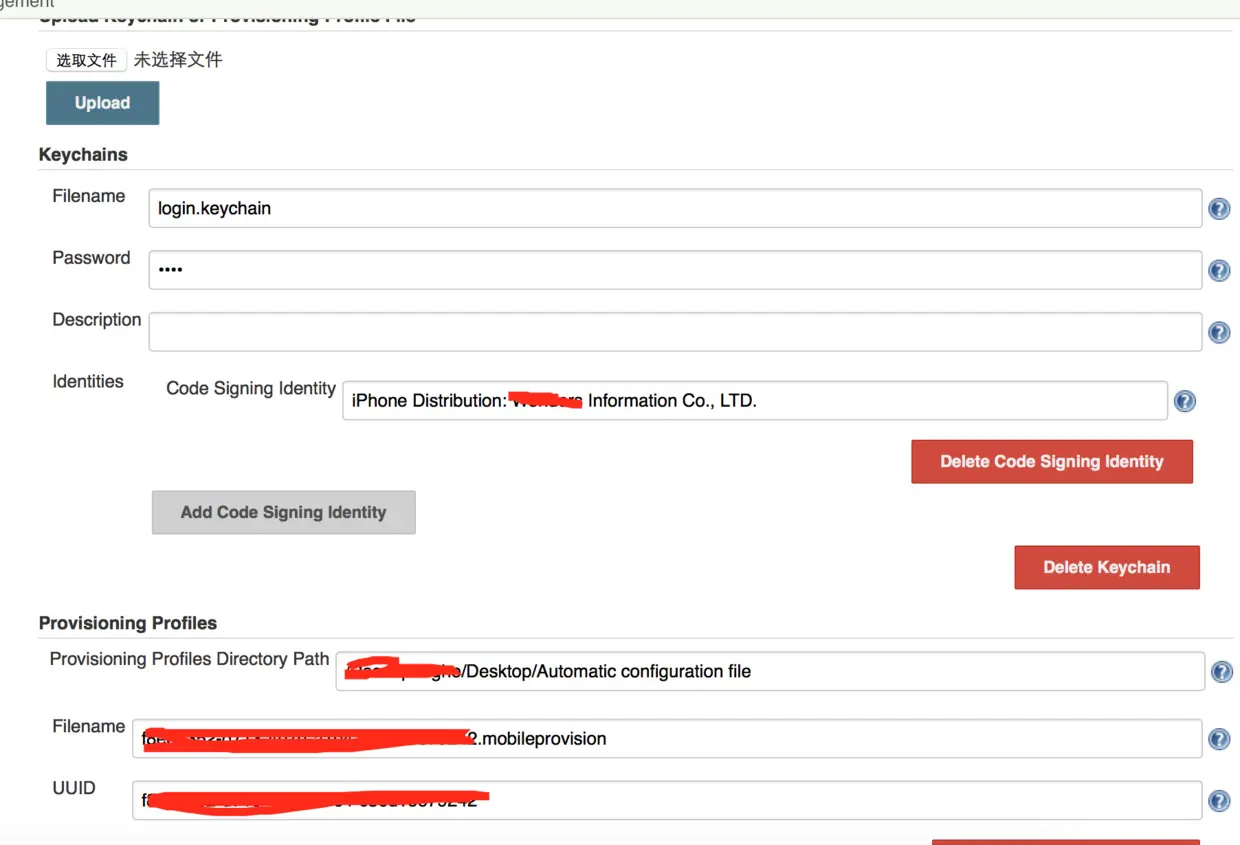The image size is (1240, 845).
Task: Focus the keychain Password field
Action: [675, 270]
